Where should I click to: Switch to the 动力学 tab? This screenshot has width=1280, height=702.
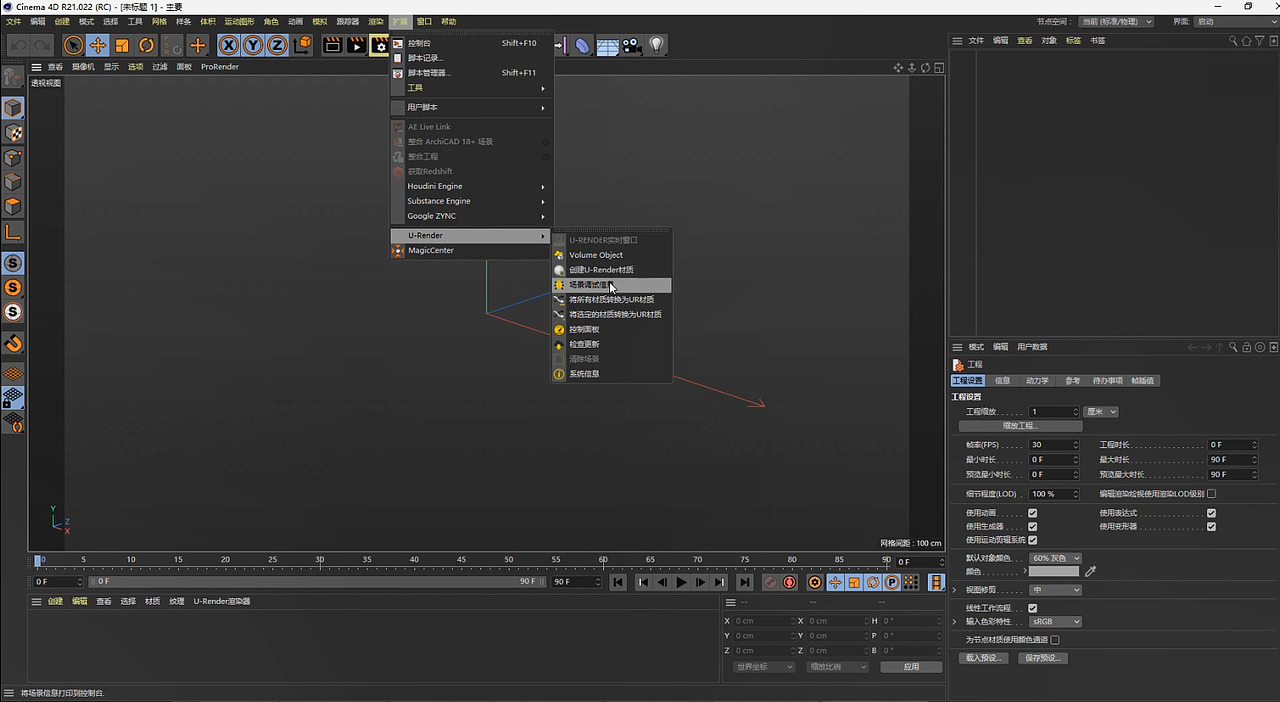[x=1037, y=381]
